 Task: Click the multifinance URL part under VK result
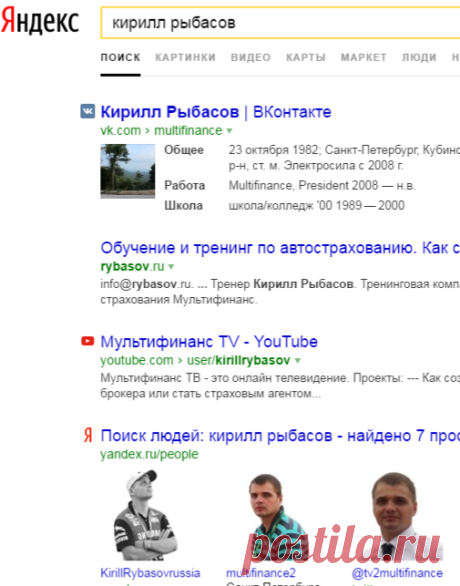188,131
